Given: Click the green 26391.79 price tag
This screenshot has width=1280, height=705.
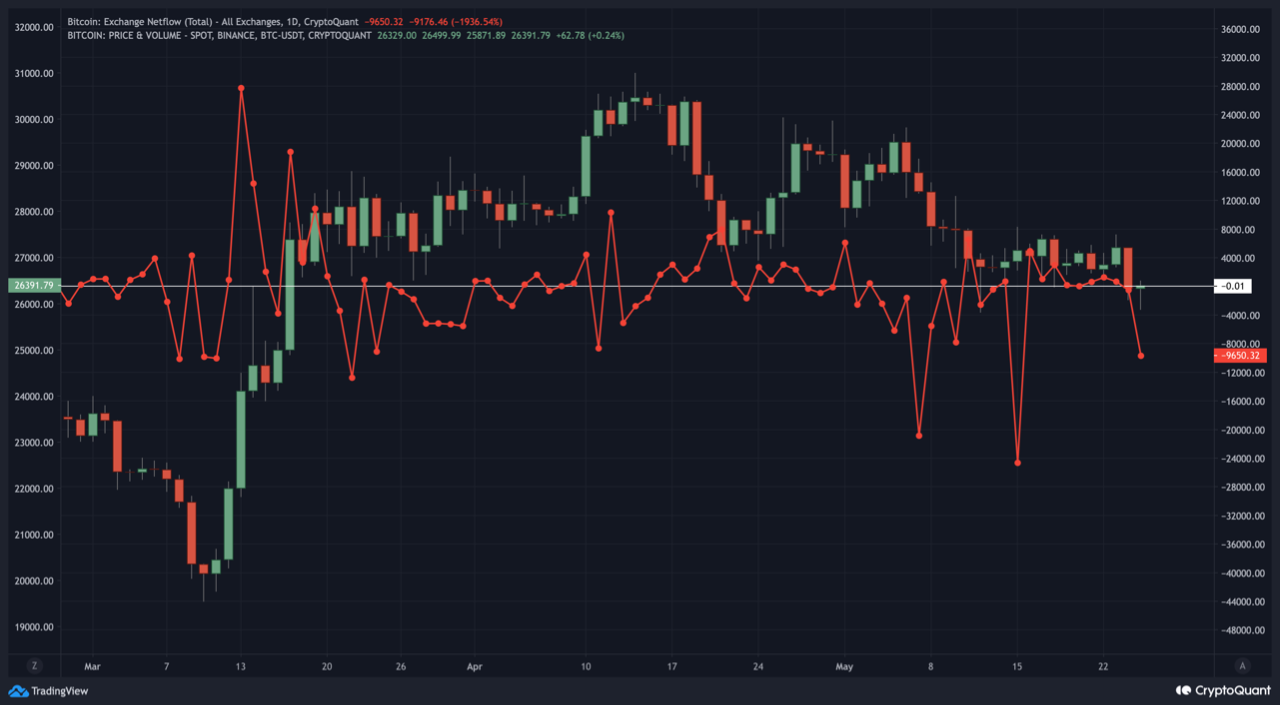Looking at the screenshot, I should coord(33,285).
